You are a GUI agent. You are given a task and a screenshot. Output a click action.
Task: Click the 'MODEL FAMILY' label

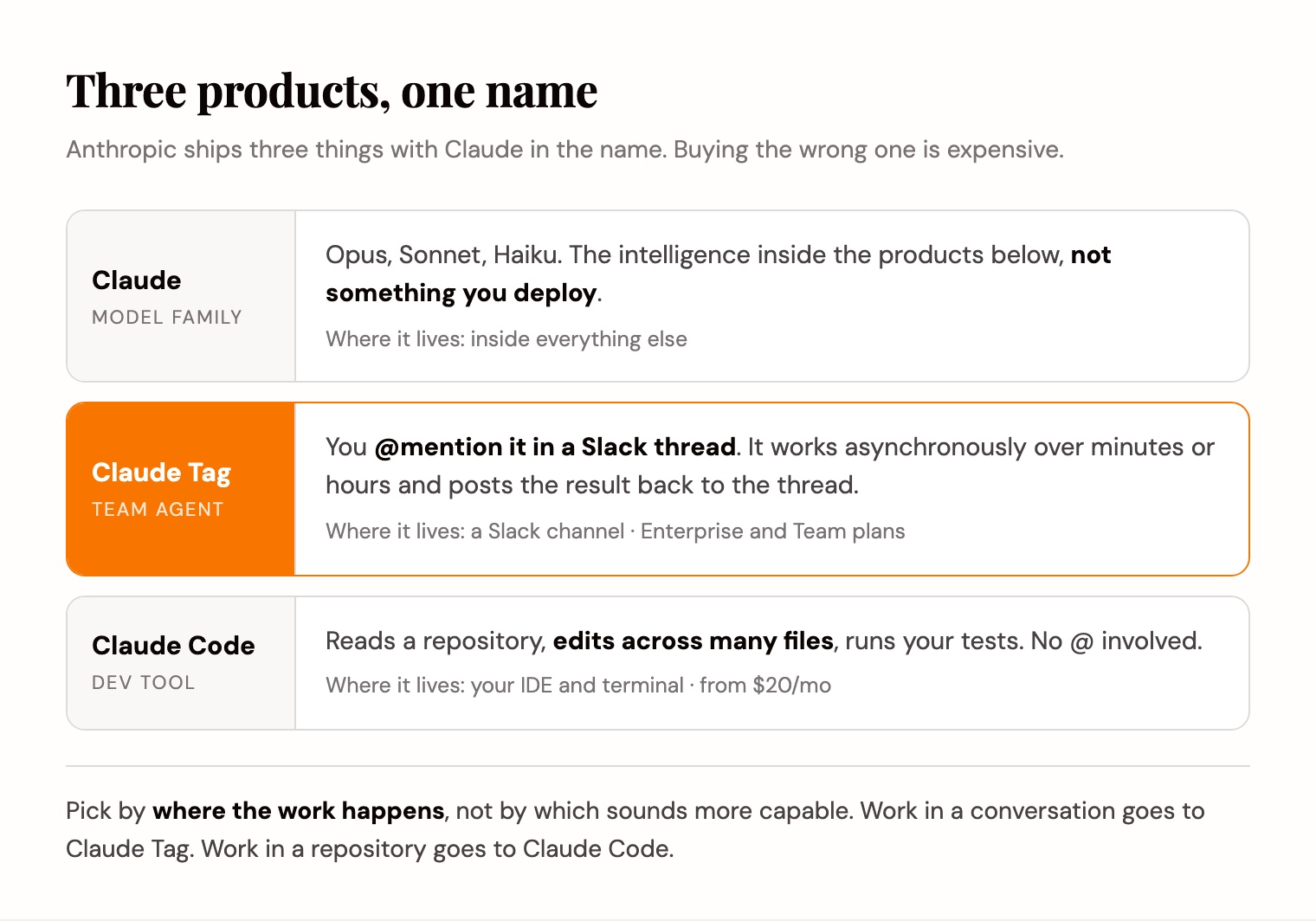167,317
